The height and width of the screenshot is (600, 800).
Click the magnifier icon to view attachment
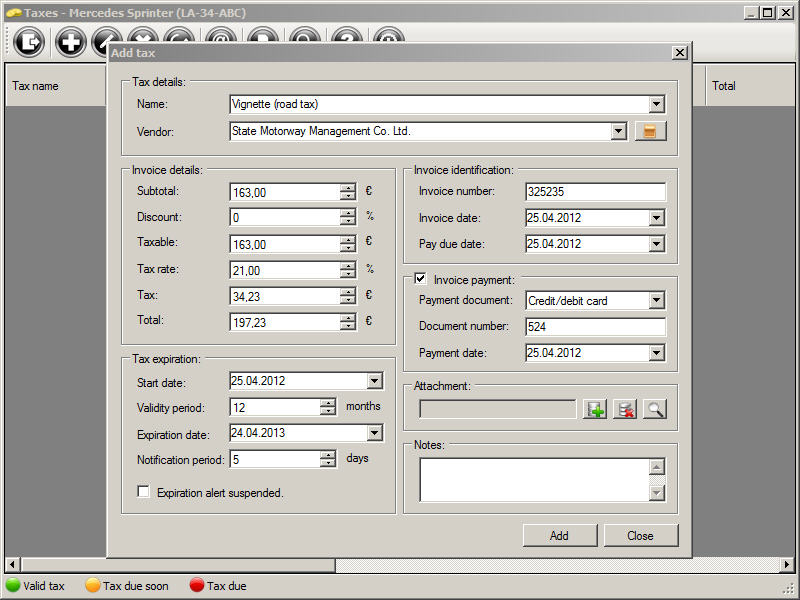[x=655, y=409]
